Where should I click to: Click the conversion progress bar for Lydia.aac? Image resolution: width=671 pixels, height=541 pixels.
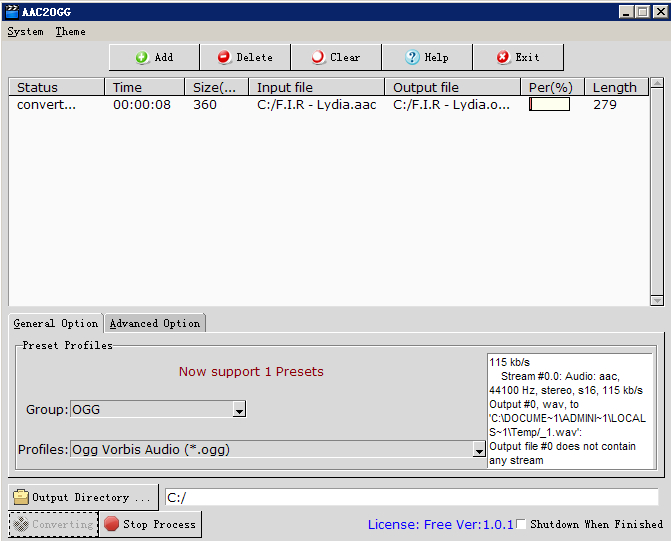point(549,104)
